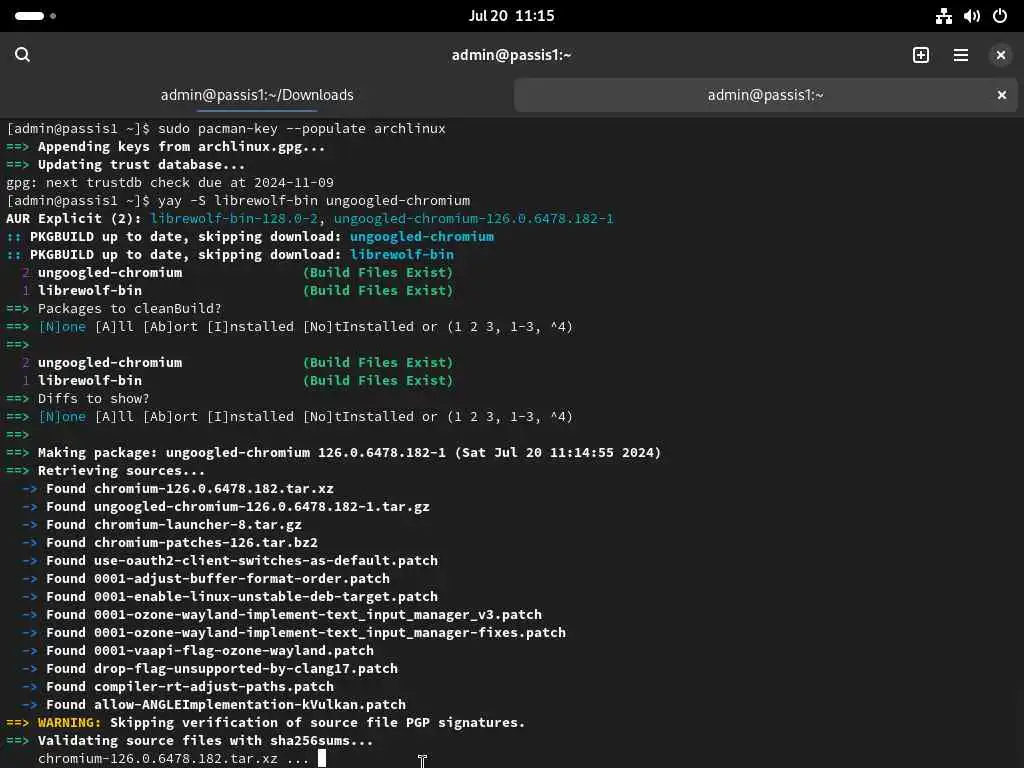Click 'ungoogled-chromium-126.0.6478.182-1' in AUR Explicit line

point(474,219)
